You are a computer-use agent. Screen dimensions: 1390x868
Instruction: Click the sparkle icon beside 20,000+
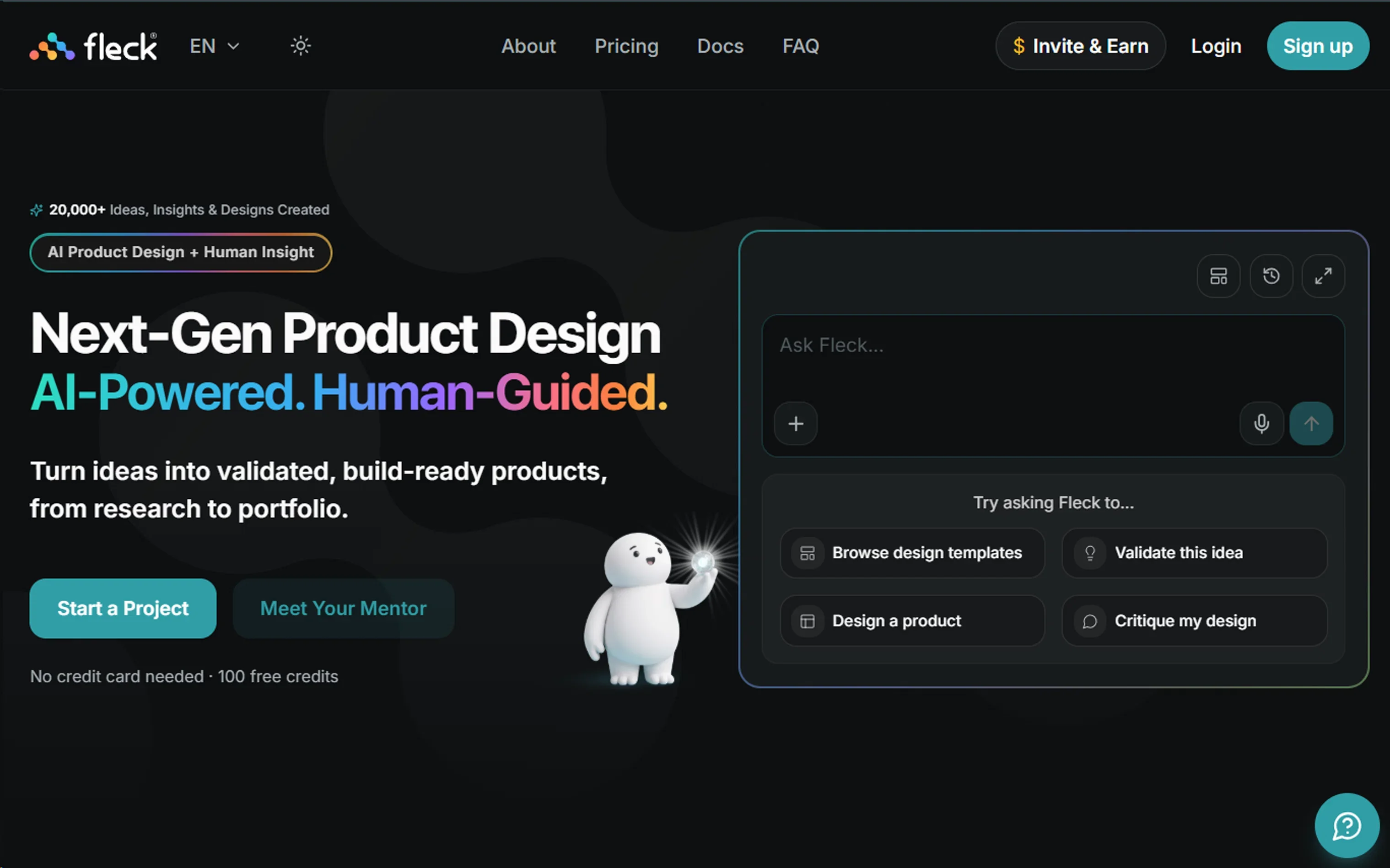[x=36, y=210]
